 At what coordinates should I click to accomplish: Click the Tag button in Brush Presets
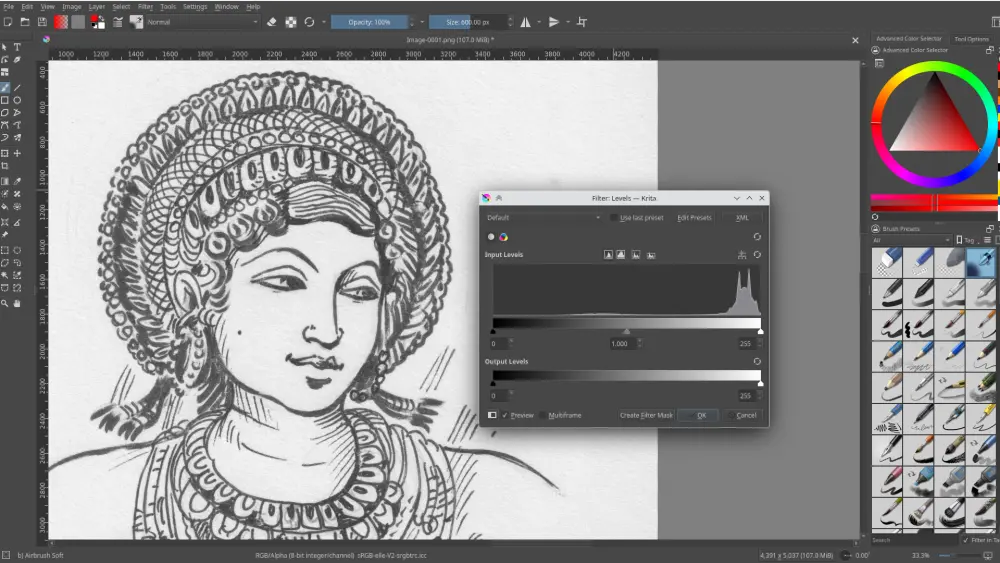click(x=966, y=240)
